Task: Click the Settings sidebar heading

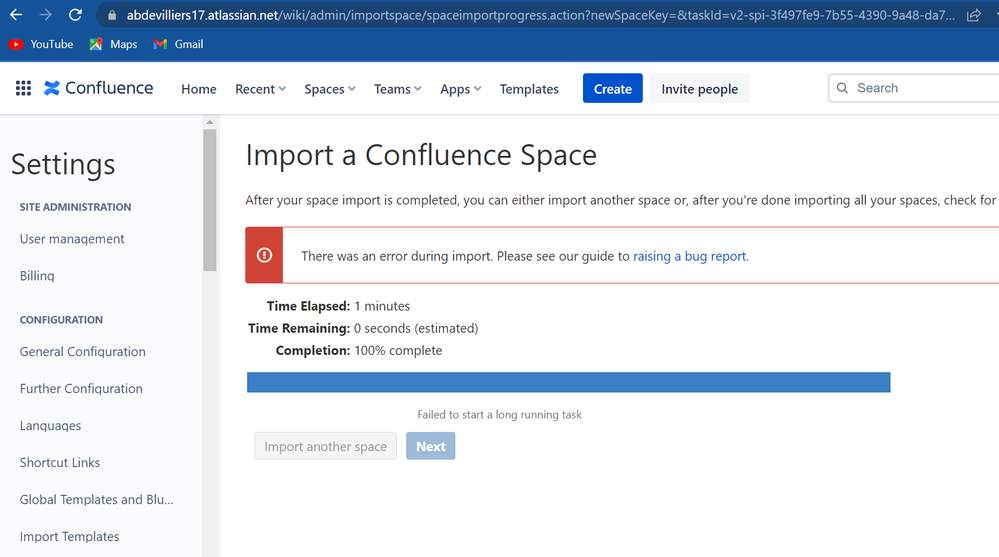Action: (x=63, y=164)
